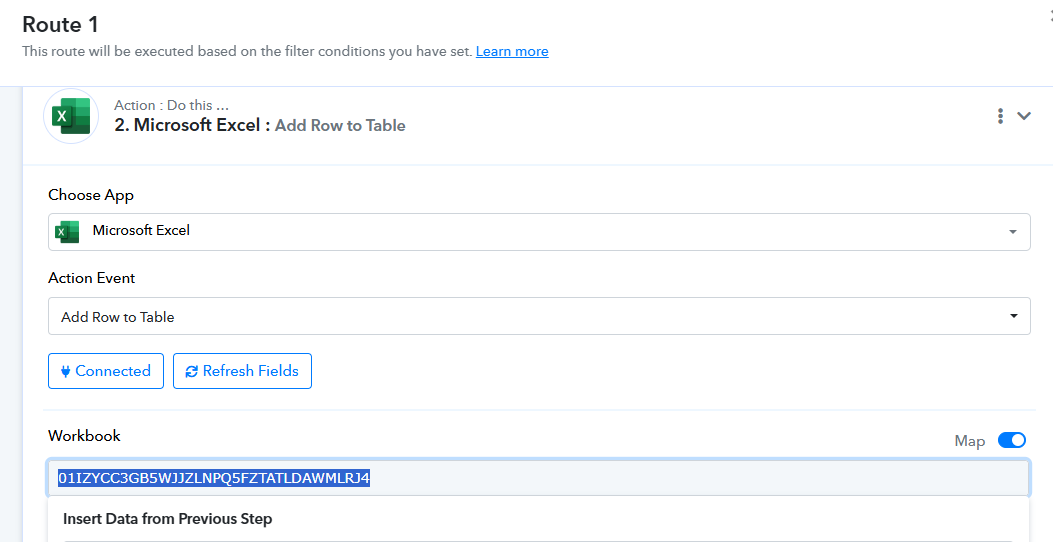Click the step title Add Row to Table
The image size is (1053, 542).
[x=340, y=126]
